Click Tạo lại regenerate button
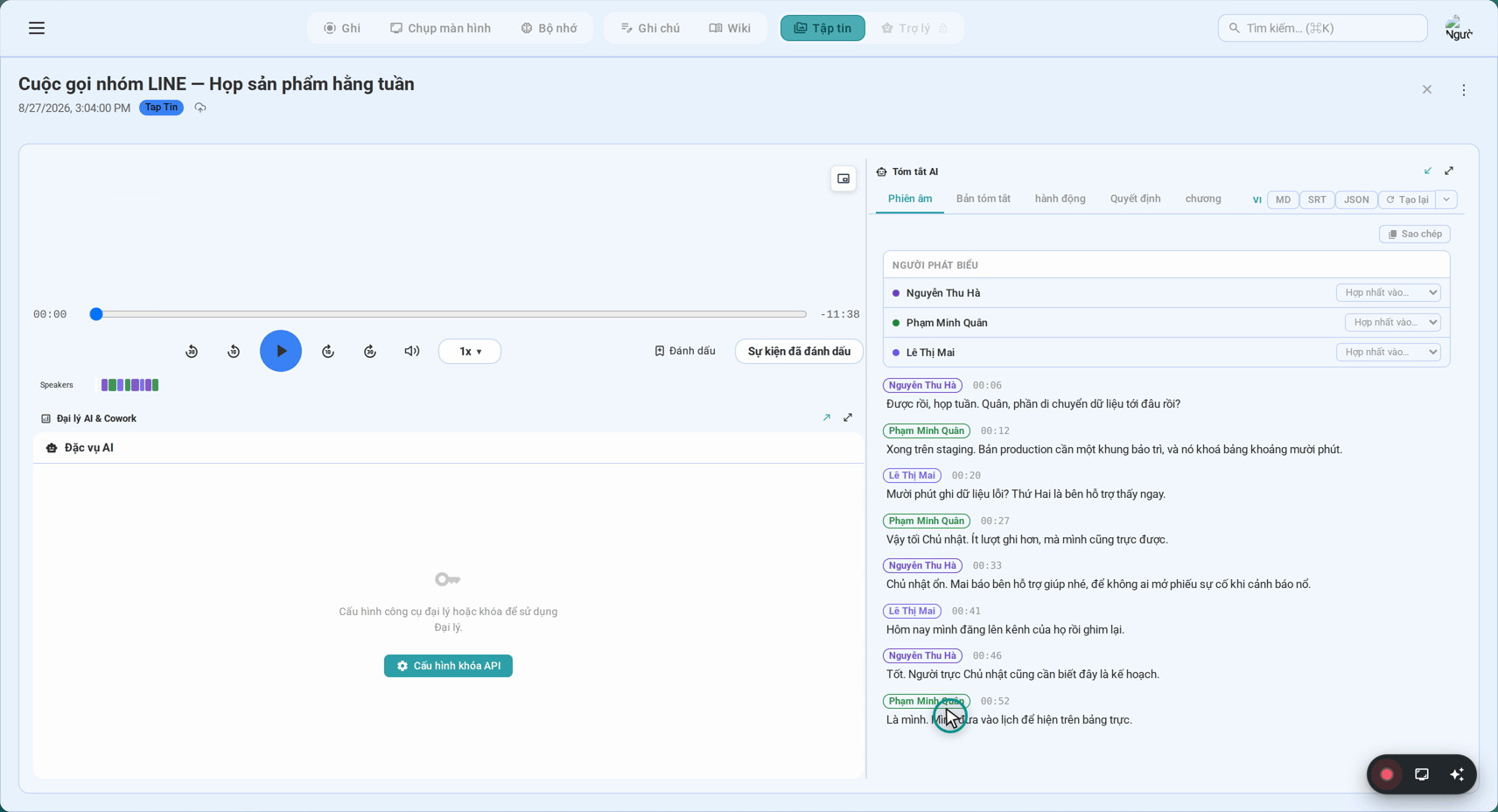This screenshot has width=1498, height=812. pyautogui.click(x=1407, y=199)
